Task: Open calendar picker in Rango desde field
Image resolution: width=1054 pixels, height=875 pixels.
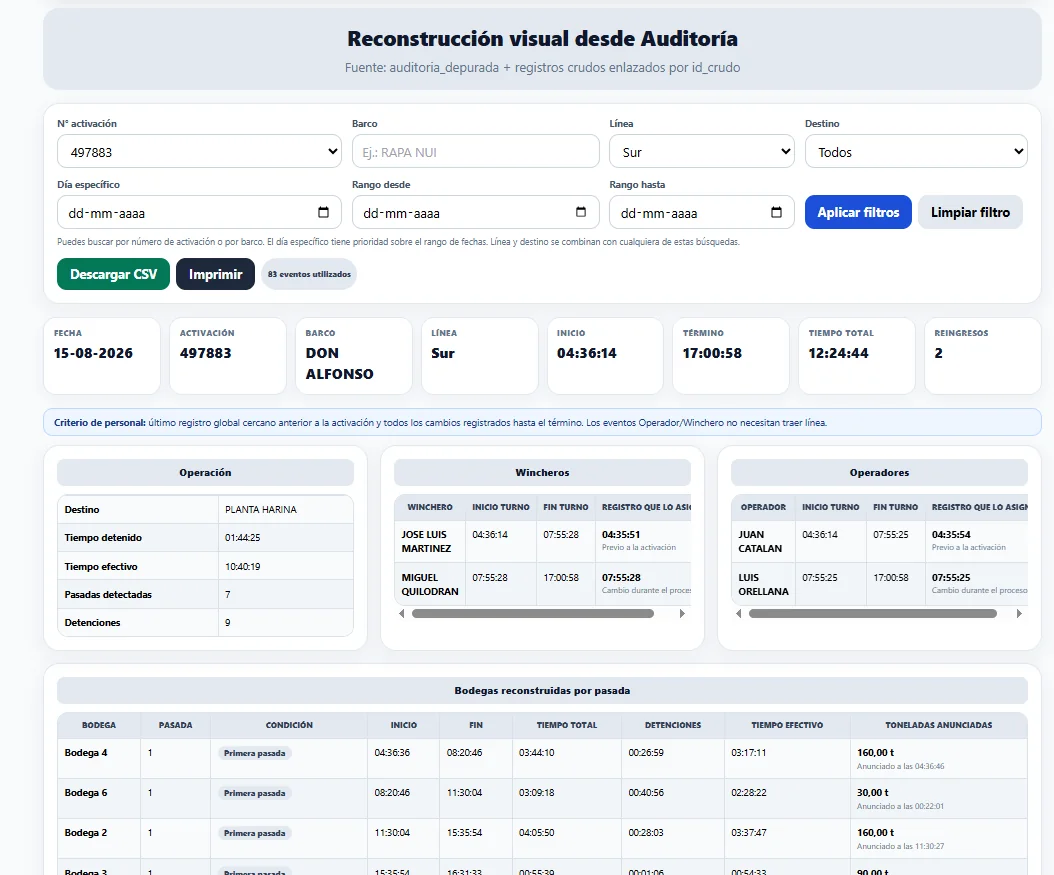Action: (x=581, y=212)
